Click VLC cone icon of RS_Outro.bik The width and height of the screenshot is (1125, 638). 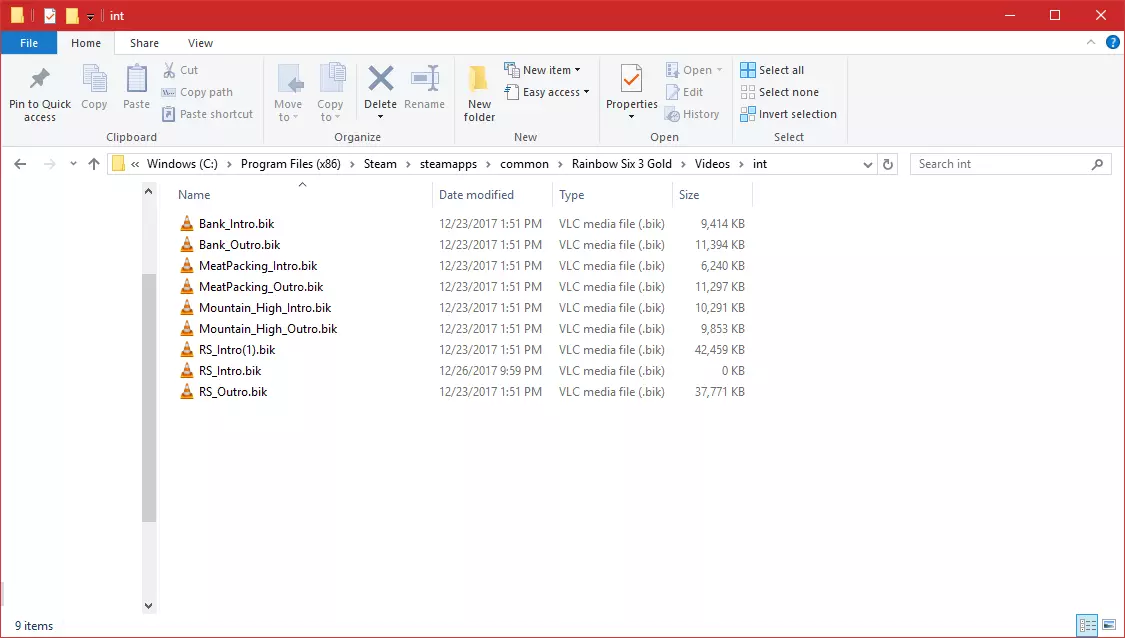[x=187, y=392]
